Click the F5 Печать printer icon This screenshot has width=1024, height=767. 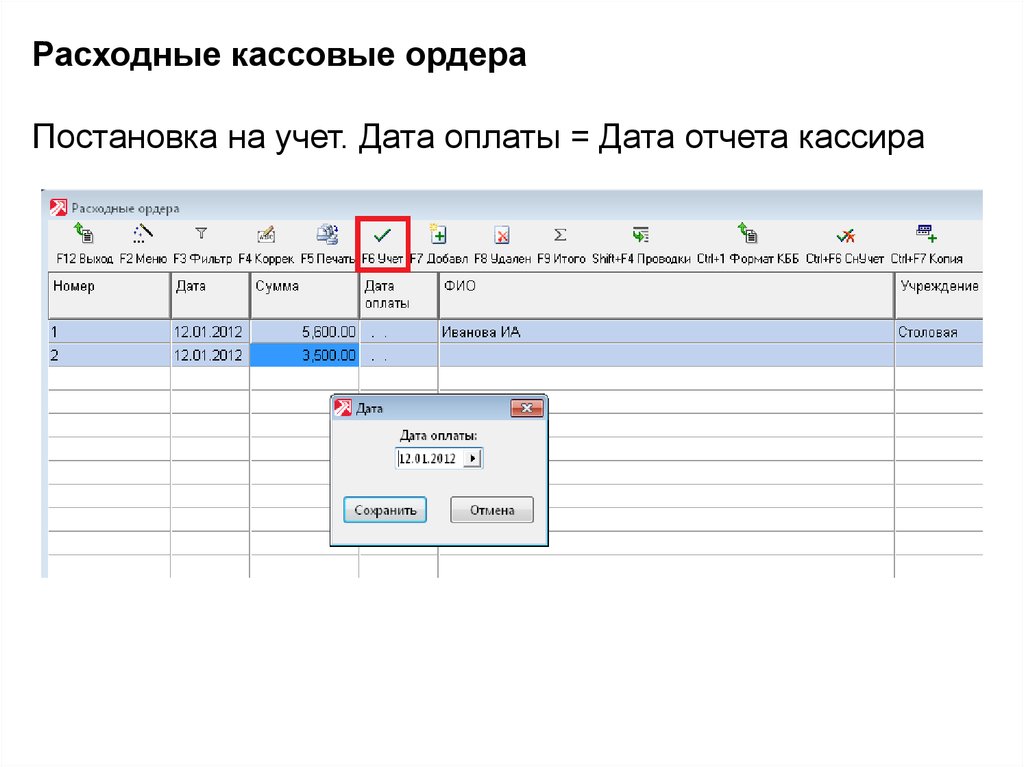tap(327, 236)
